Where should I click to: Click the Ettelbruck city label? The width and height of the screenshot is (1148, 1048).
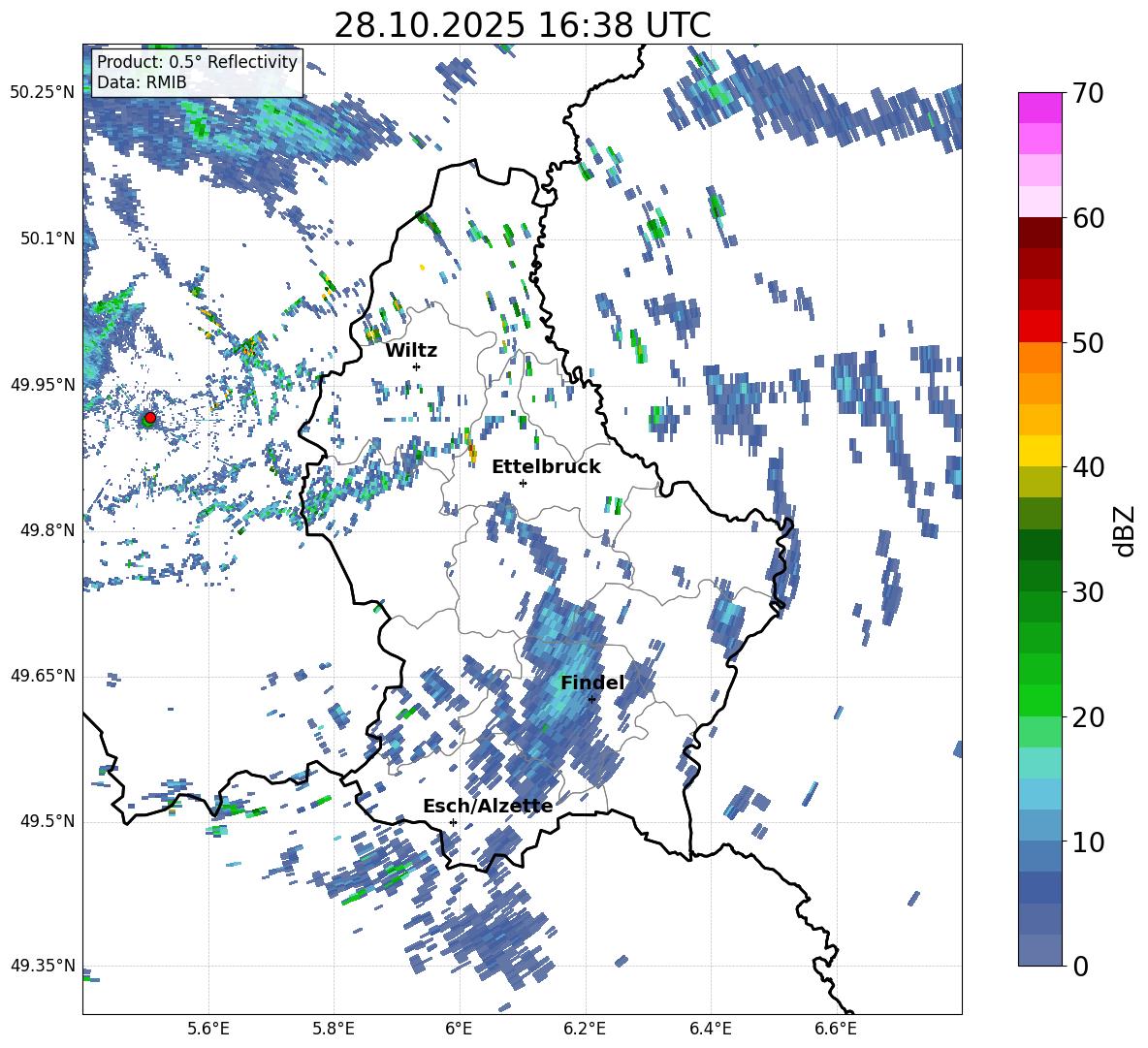tap(546, 467)
